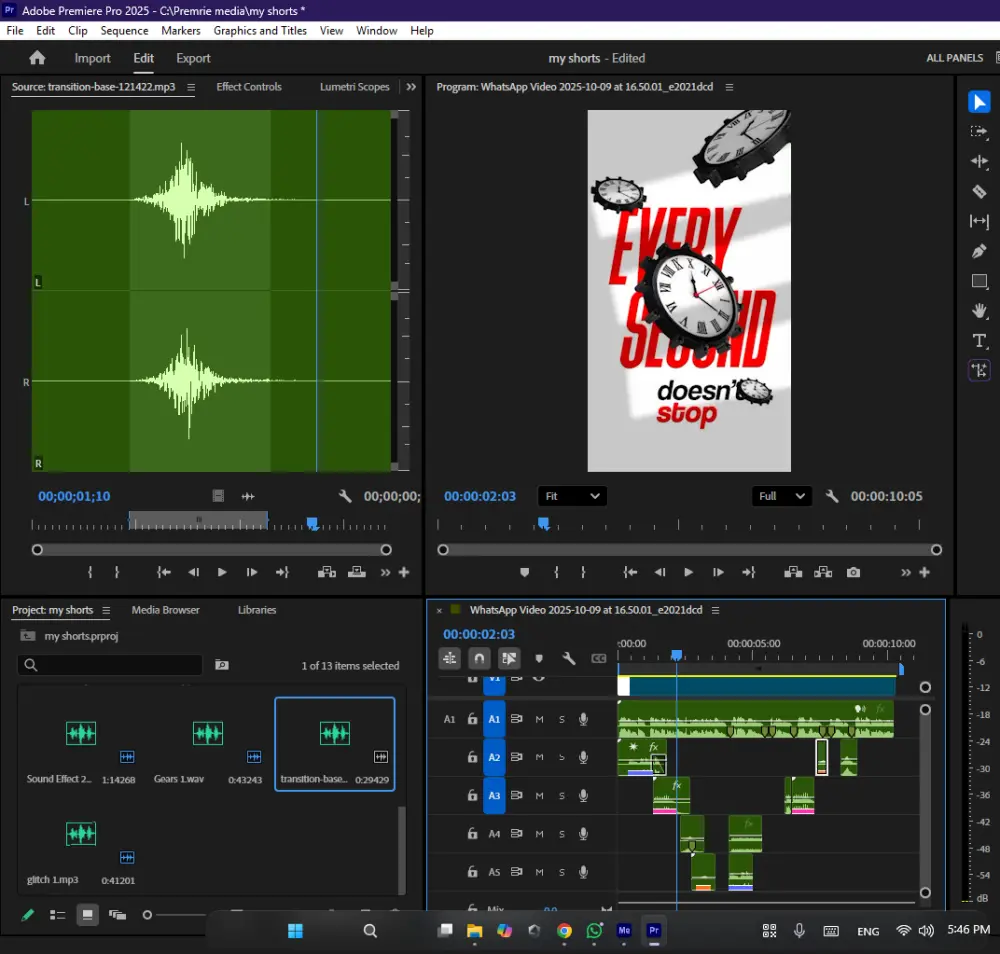This screenshot has height=954, width=1000.
Task: Click the Export workspace button
Action: click(193, 58)
